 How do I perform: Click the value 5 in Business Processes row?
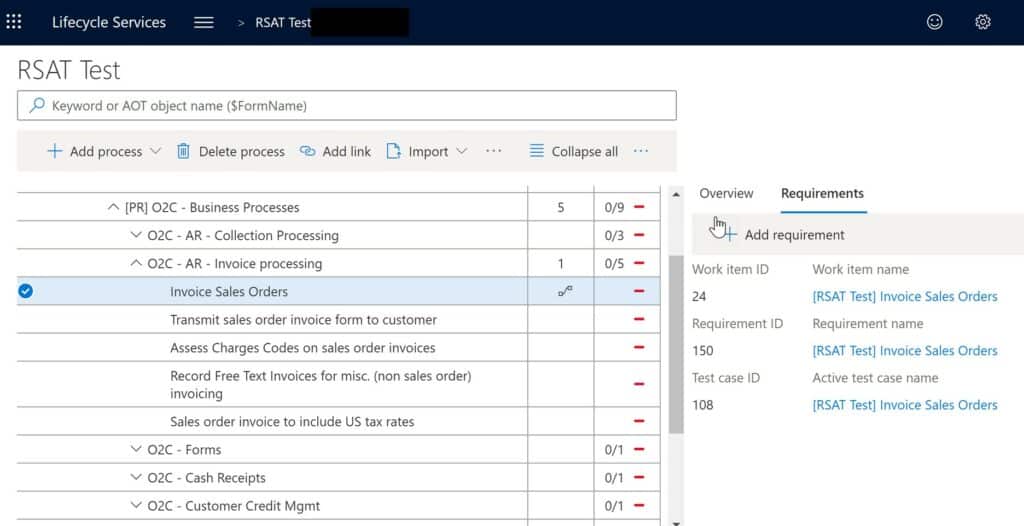tap(560, 208)
